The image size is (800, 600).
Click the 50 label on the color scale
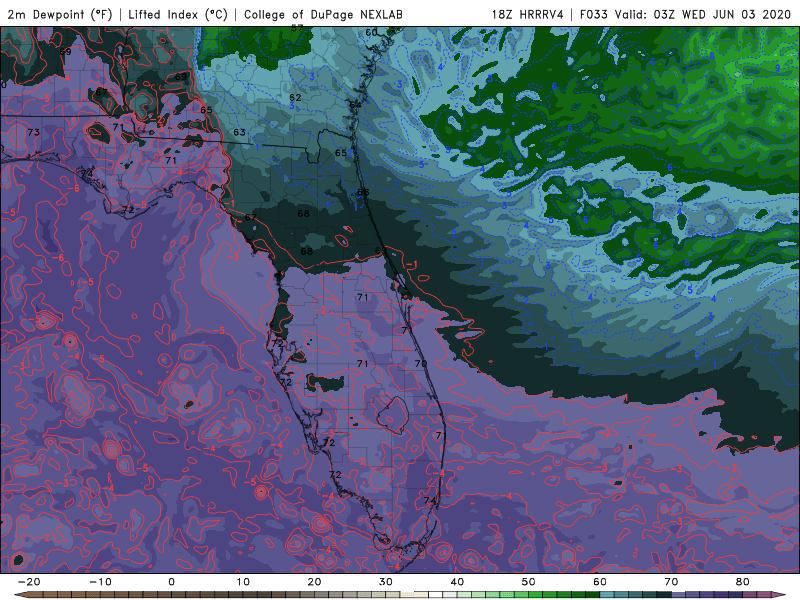click(529, 582)
